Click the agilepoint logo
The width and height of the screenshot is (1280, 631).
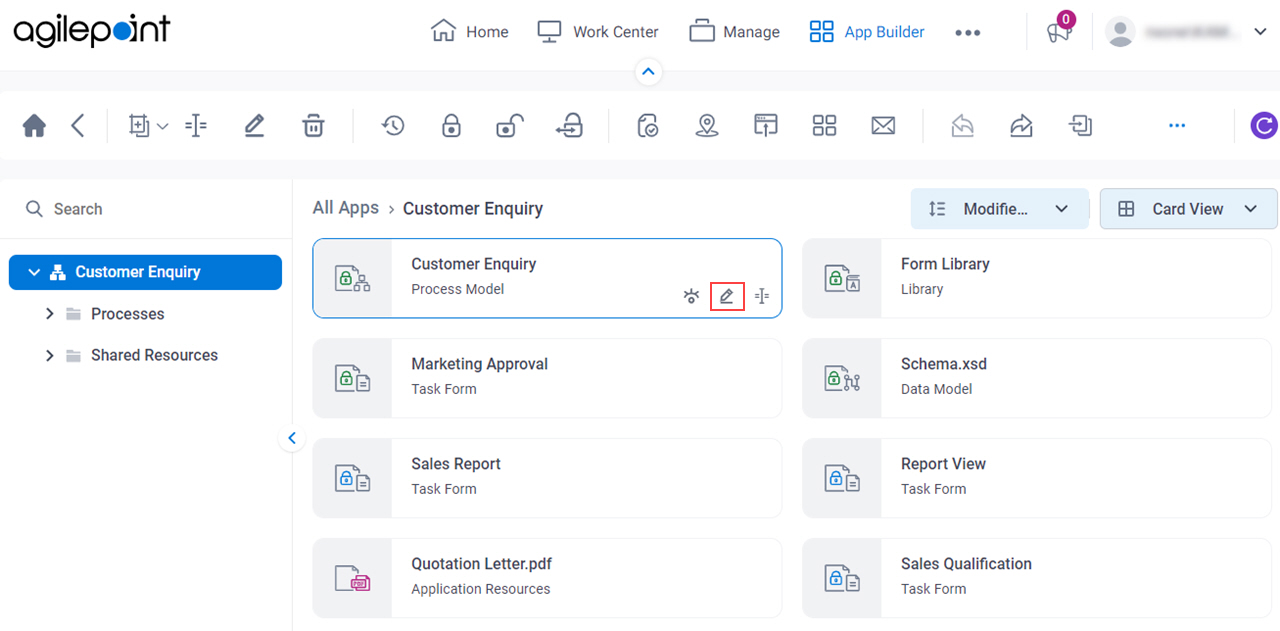92,31
